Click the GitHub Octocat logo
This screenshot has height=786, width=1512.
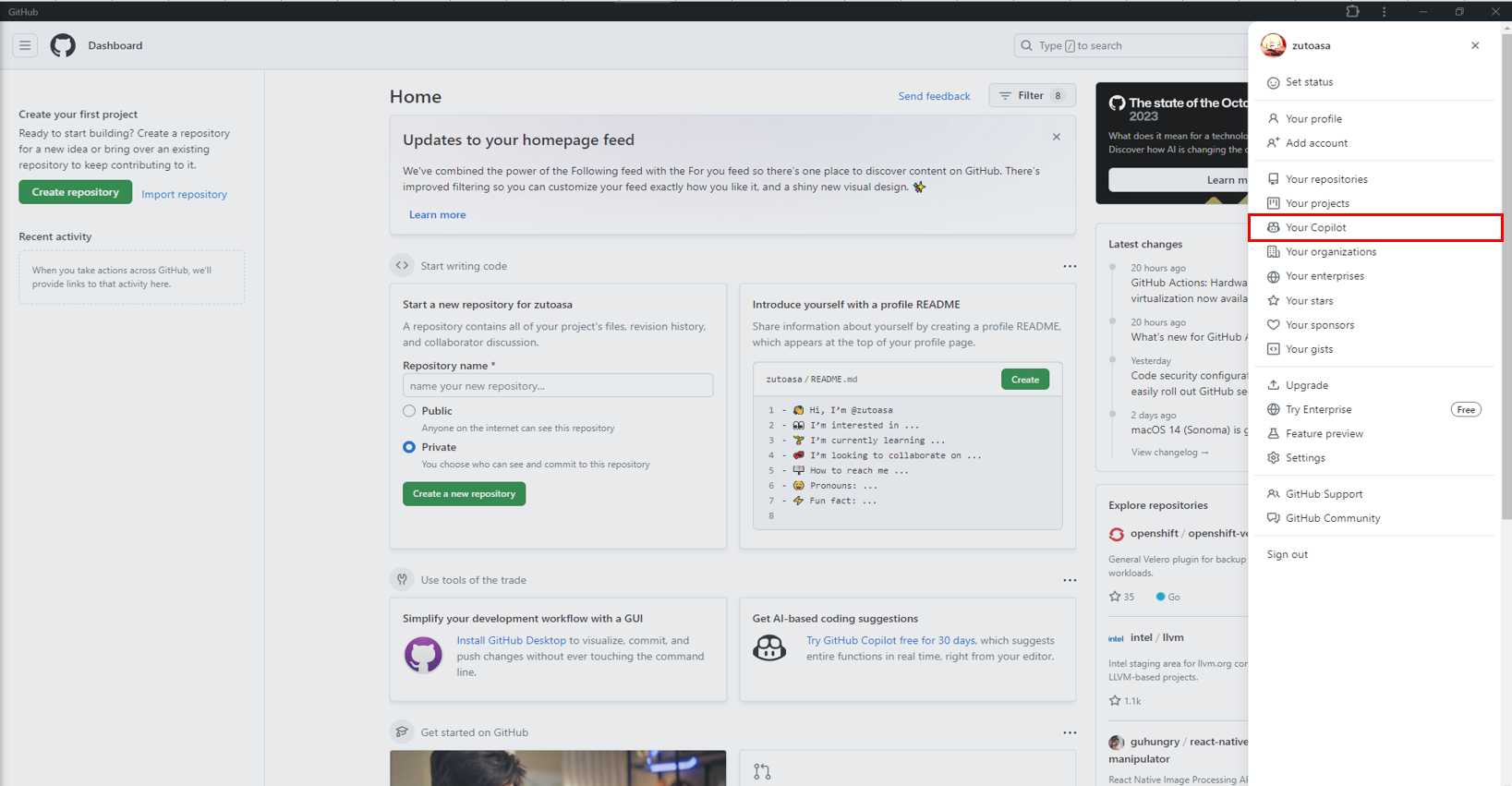click(x=63, y=45)
